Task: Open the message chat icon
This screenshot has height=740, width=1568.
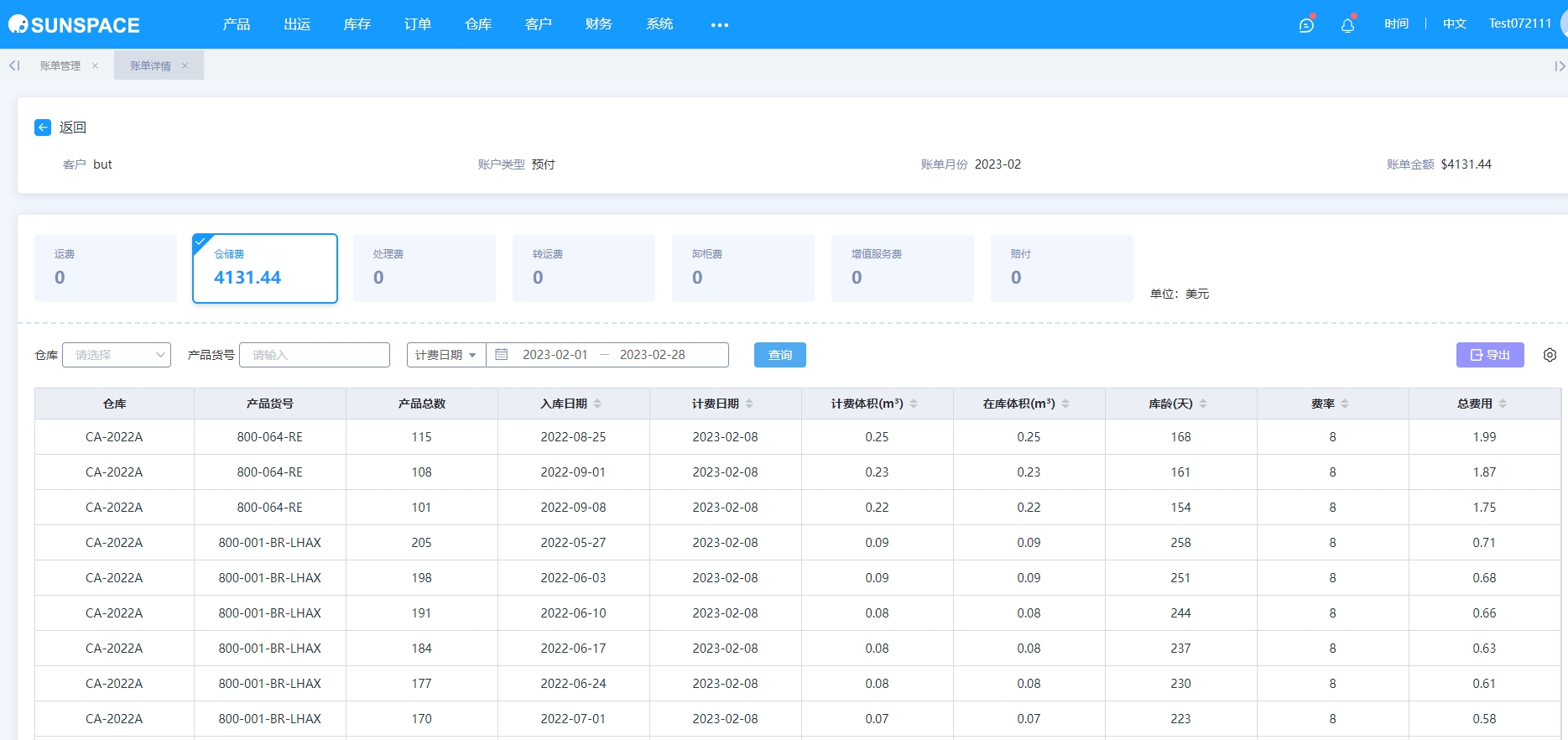Action: click(x=1306, y=25)
